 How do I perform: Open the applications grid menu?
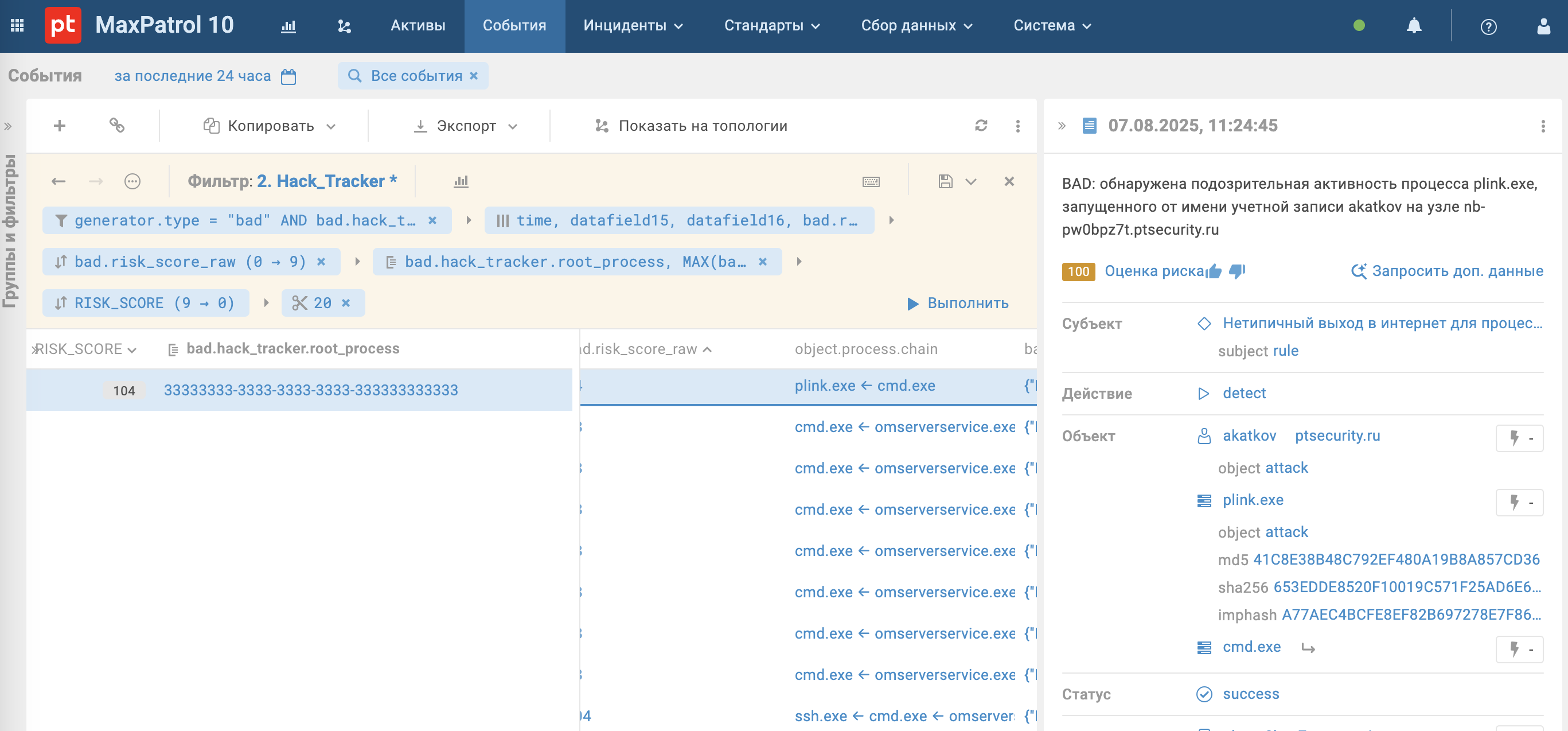17,26
